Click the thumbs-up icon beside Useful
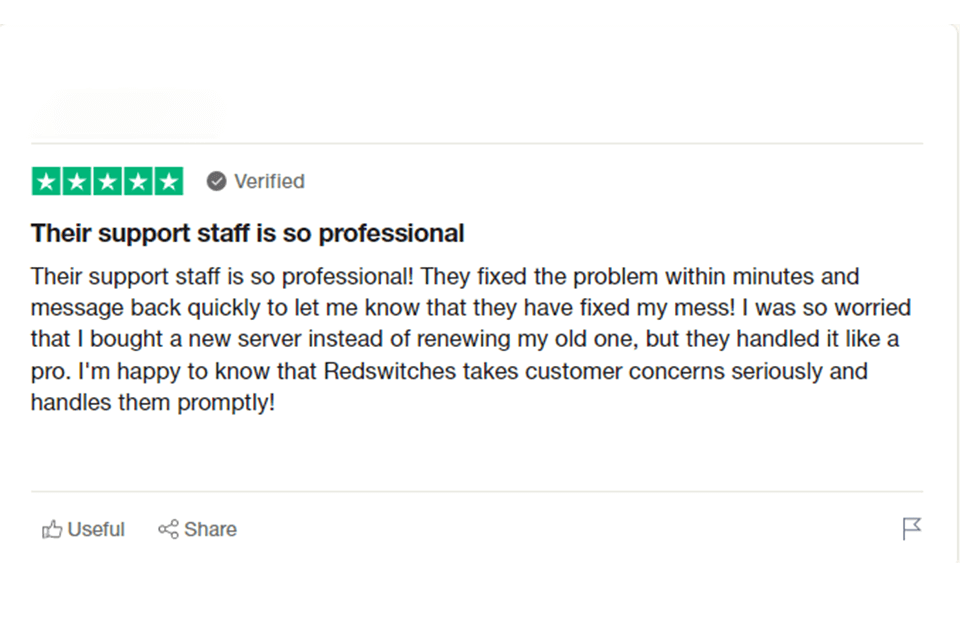The height and width of the screenshot is (640, 960). point(52,530)
